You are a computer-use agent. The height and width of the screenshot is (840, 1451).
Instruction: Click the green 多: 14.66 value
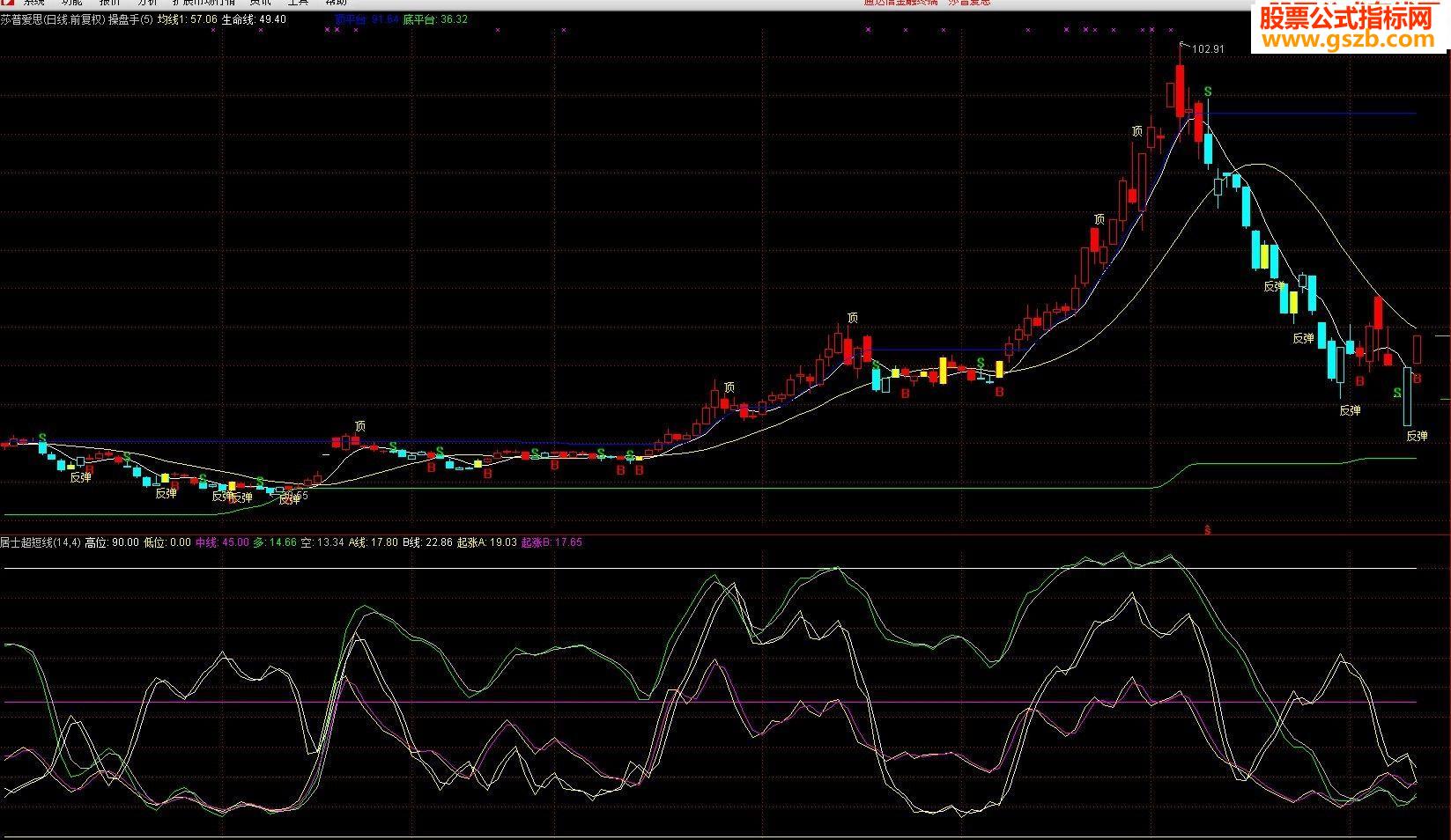pos(275,542)
